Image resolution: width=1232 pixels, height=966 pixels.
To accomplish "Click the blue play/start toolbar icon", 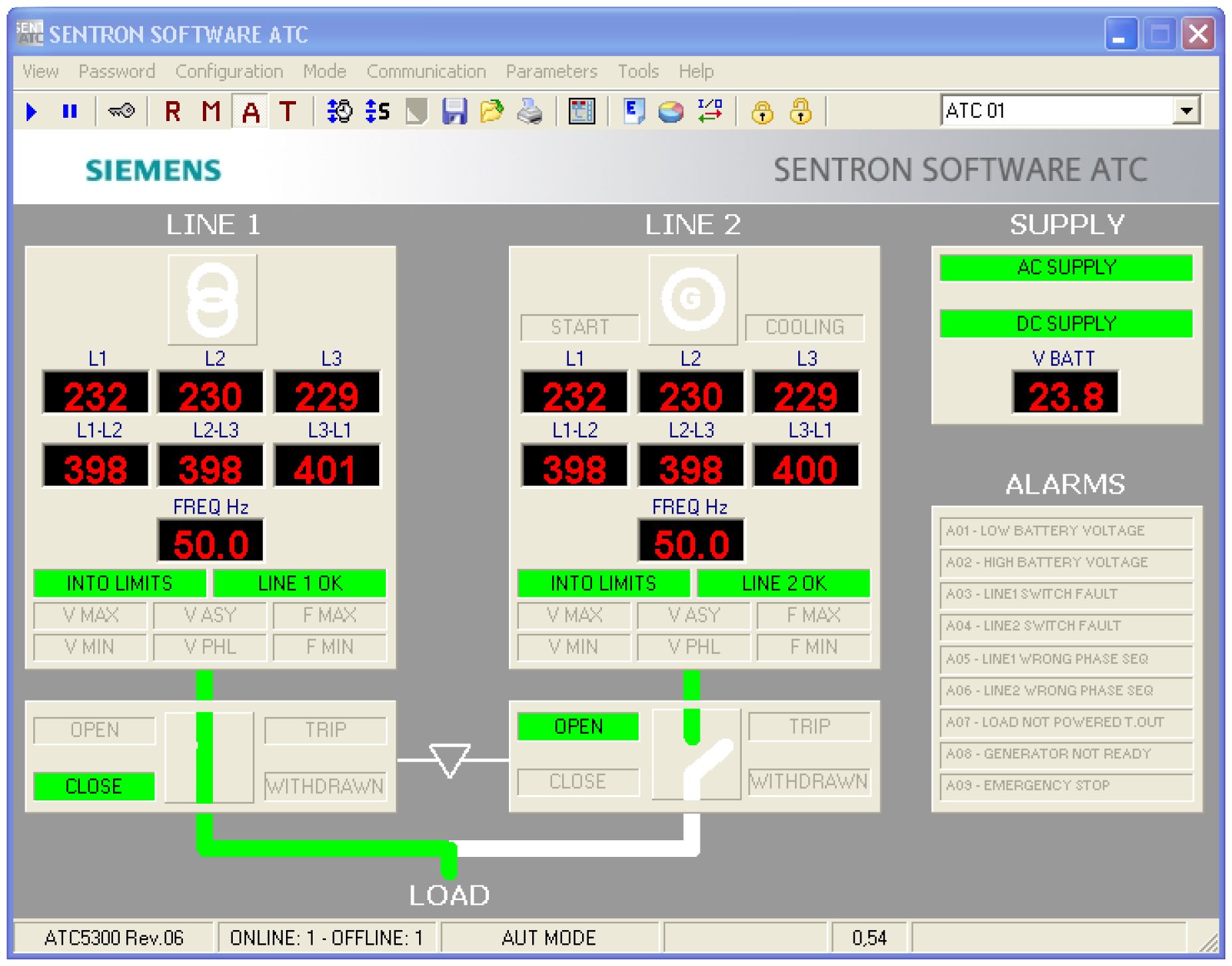I will [x=31, y=111].
